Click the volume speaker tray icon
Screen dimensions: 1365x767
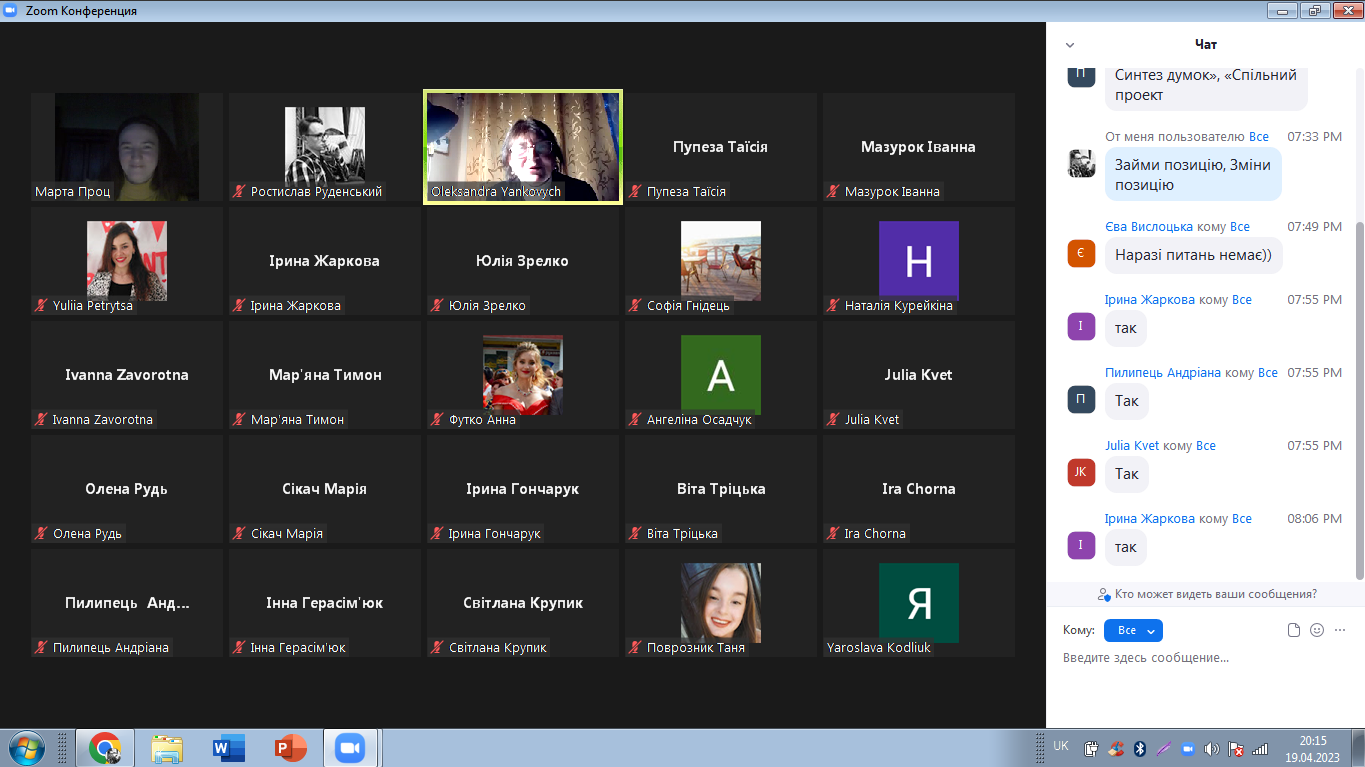pos(1212,748)
